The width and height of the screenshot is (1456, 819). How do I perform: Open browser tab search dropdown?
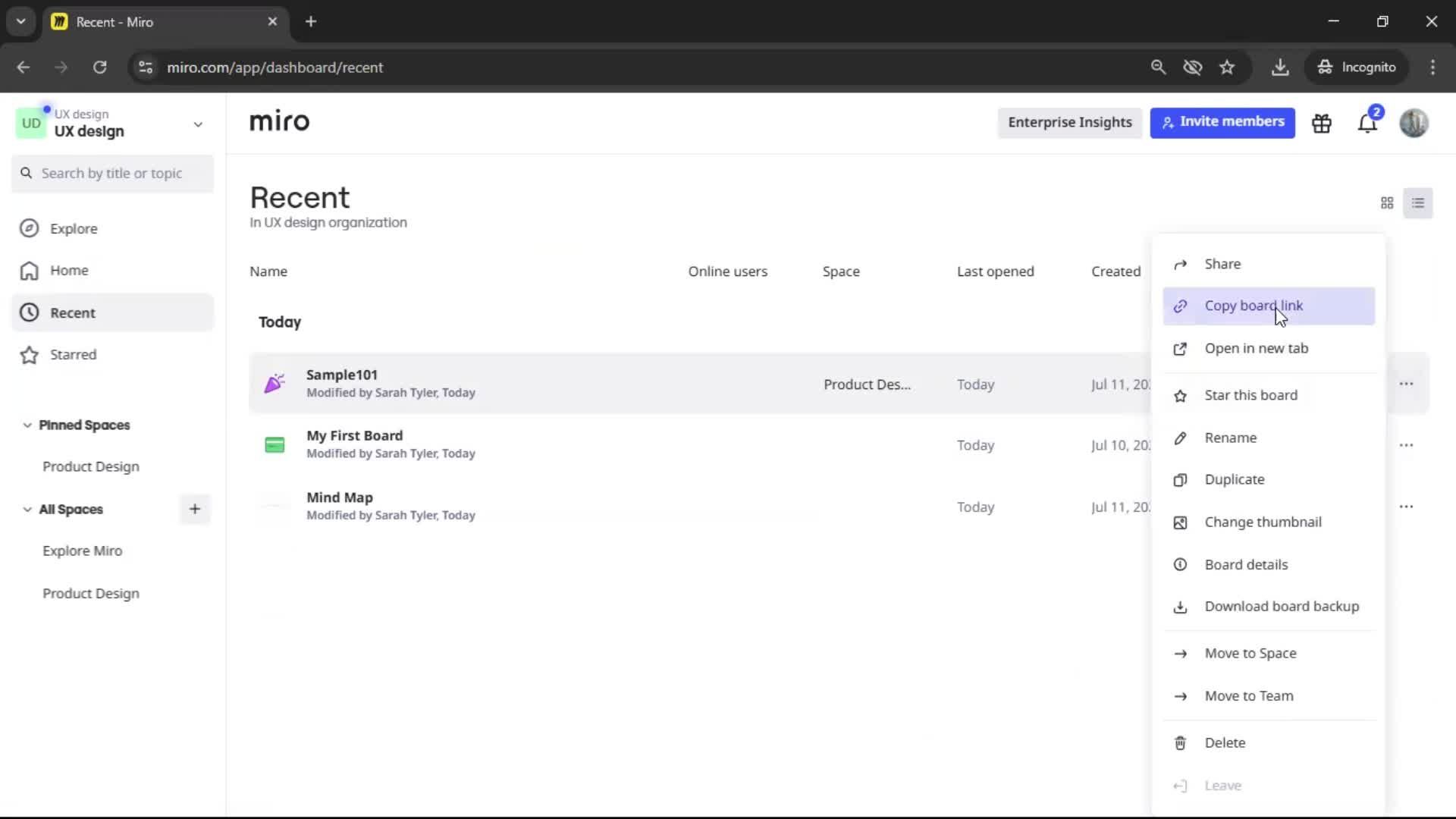[x=20, y=22]
